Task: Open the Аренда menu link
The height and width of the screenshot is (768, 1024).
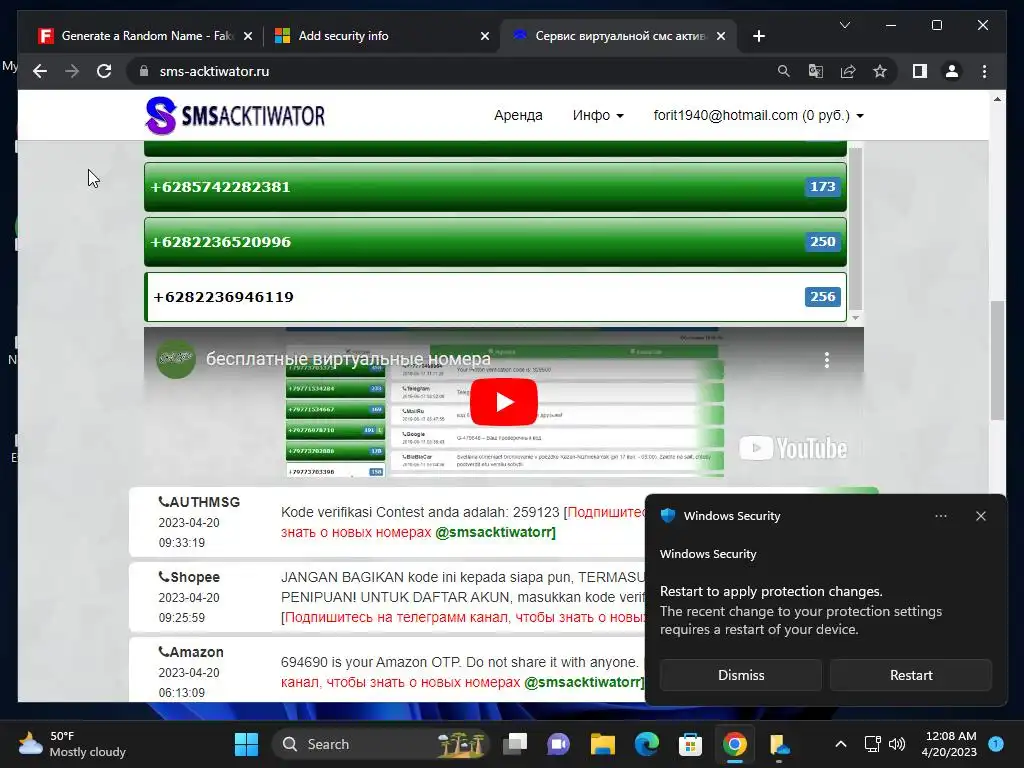Action: point(518,115)
